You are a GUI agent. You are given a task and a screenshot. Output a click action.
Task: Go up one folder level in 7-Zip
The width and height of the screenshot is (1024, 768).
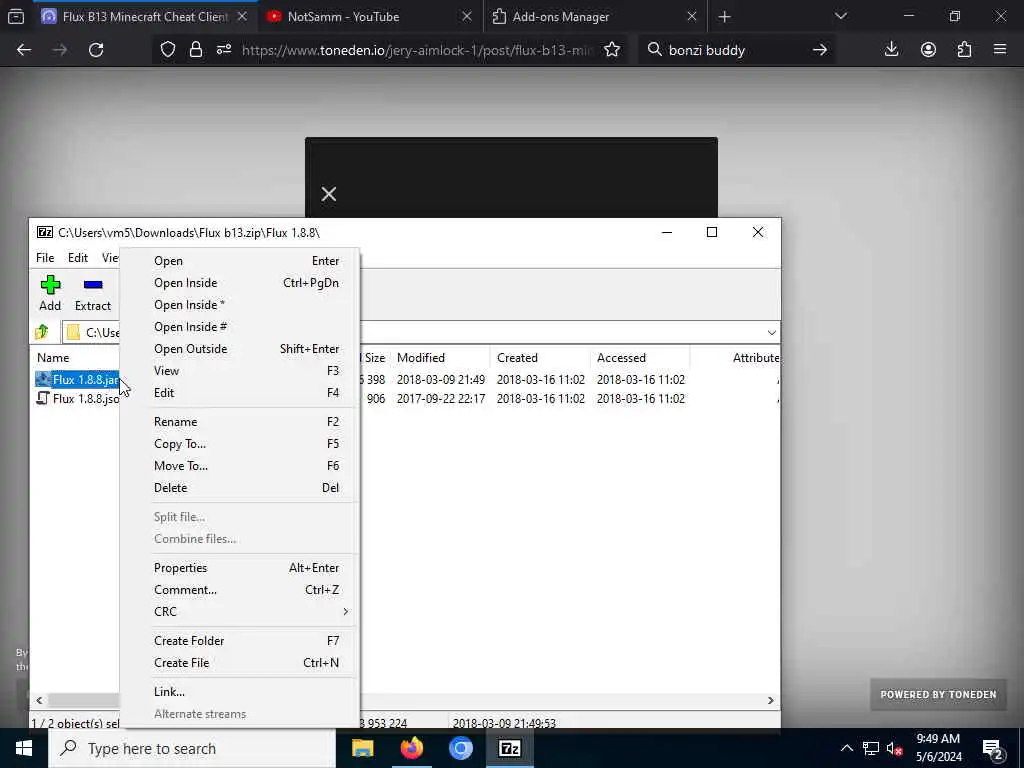pyautogui.click(x=42, y=332)
